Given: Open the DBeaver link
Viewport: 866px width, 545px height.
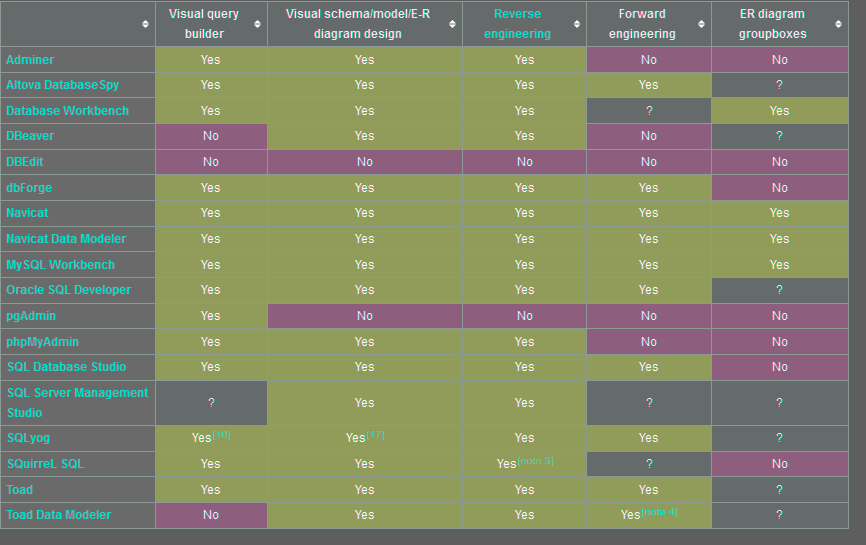Looking at the screenshot, I should coord(30,136).
